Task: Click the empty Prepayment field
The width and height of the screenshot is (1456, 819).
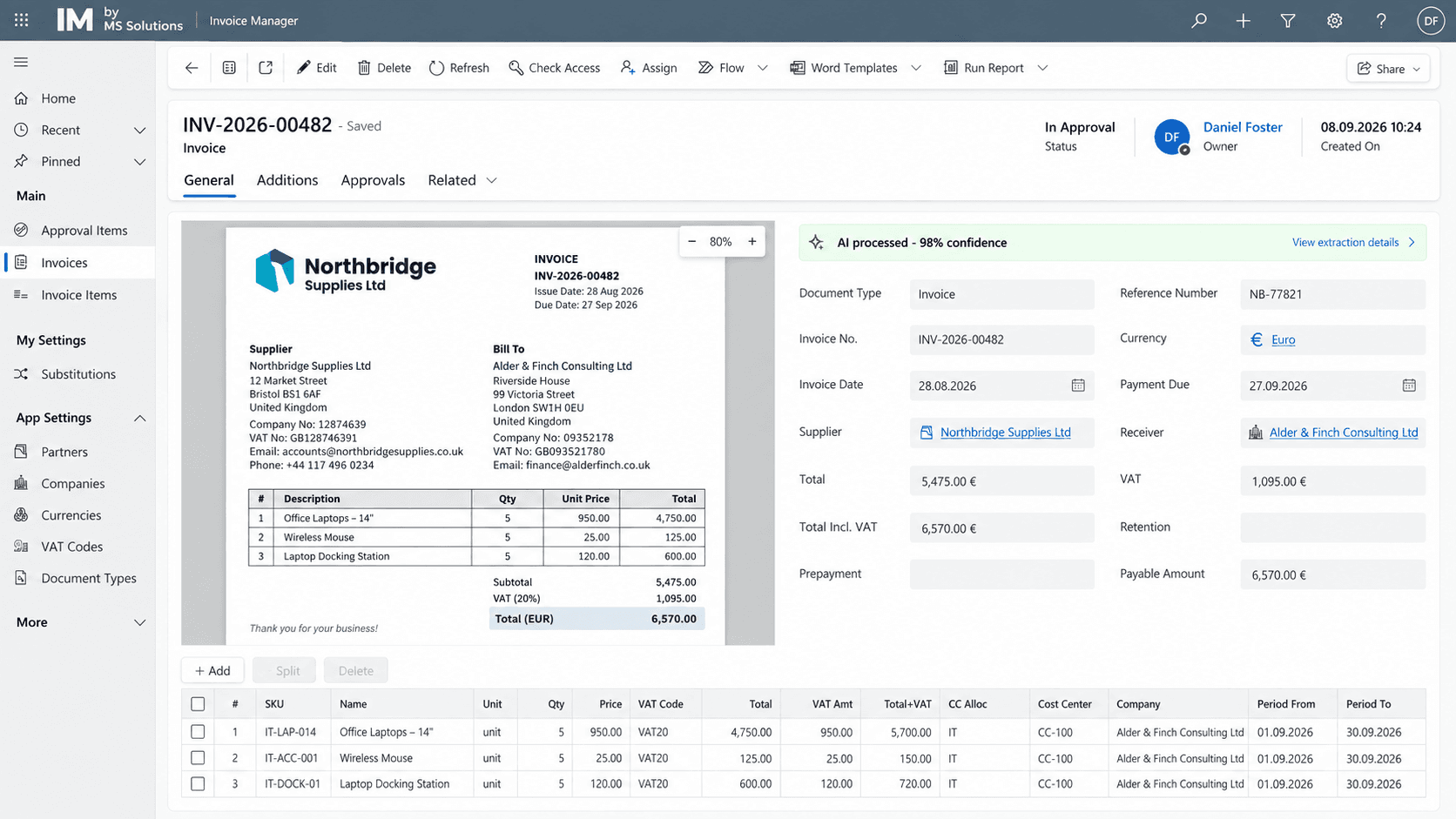Action: point(1001,574)
